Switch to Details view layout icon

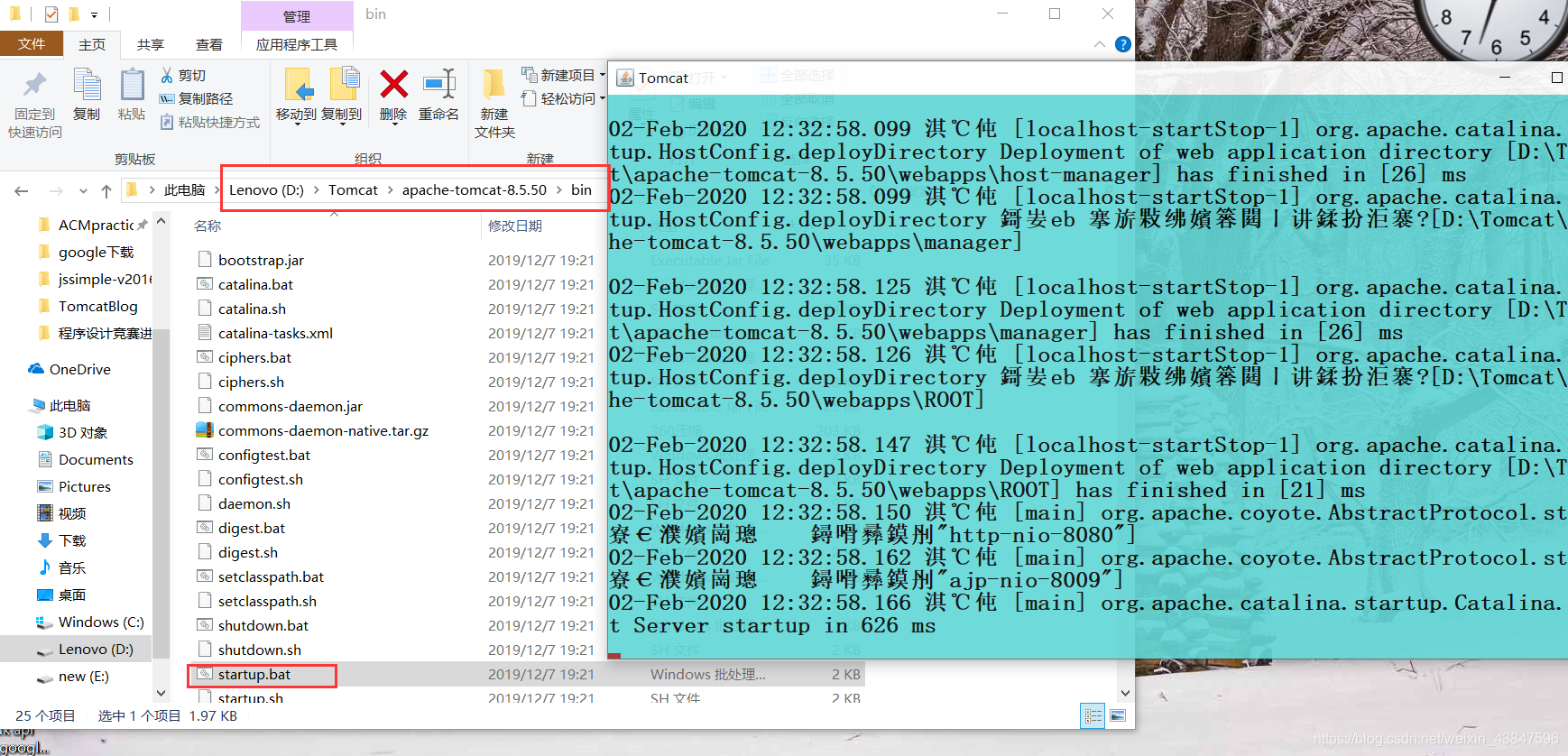point(1093,715)
